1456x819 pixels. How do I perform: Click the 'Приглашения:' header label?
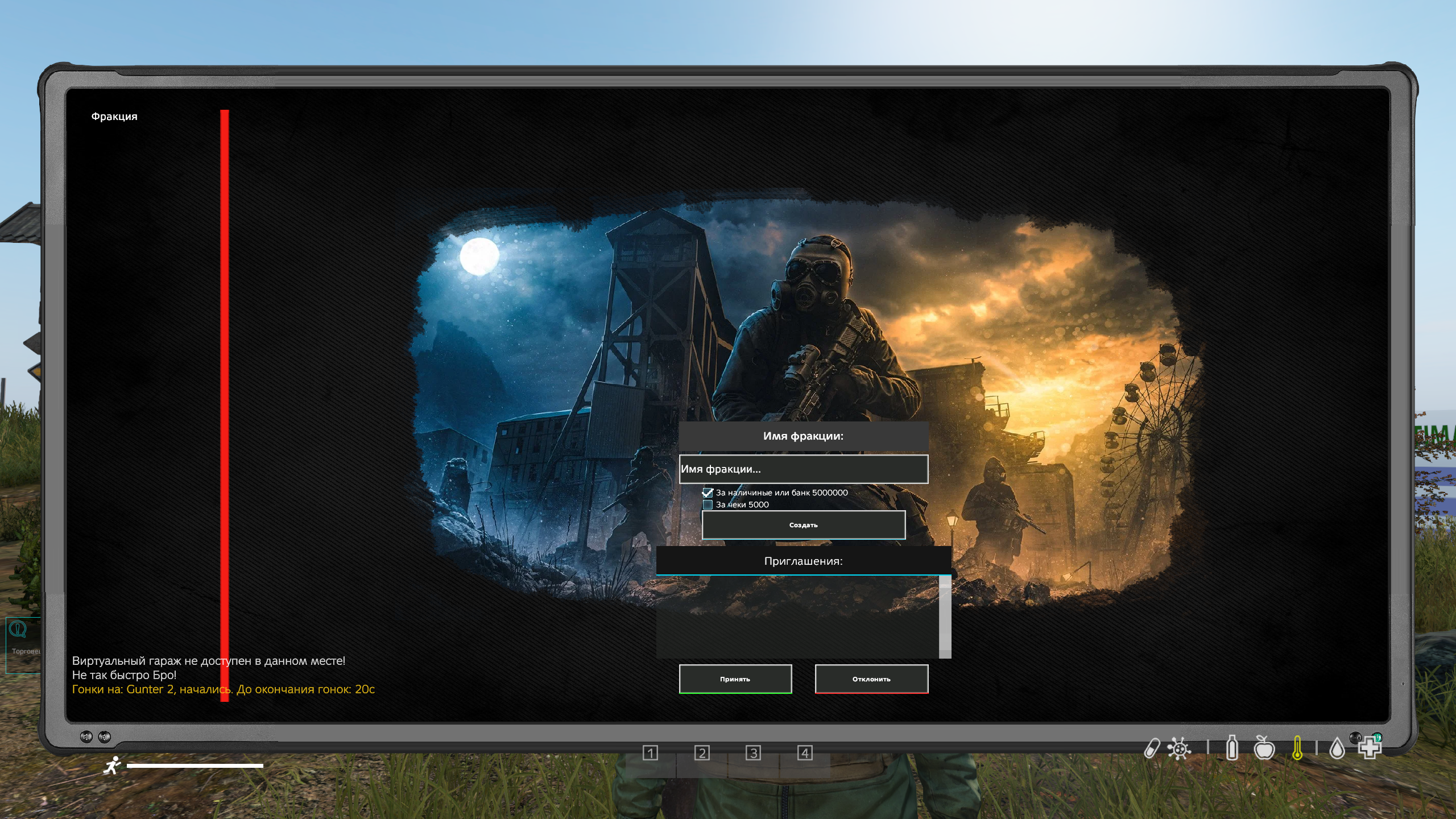[803, 561]
